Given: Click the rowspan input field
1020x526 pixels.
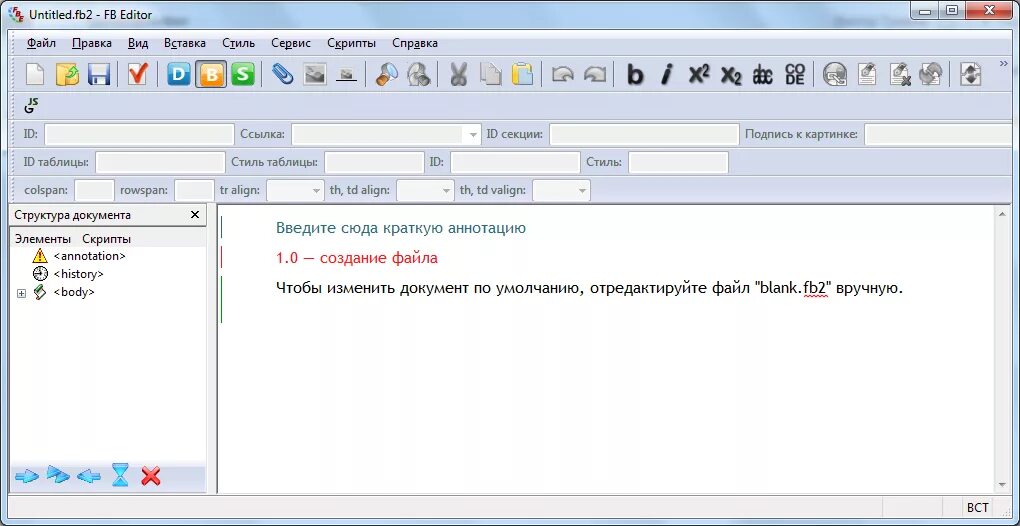Looking at the screenshot, I should (x=194, y=191).
